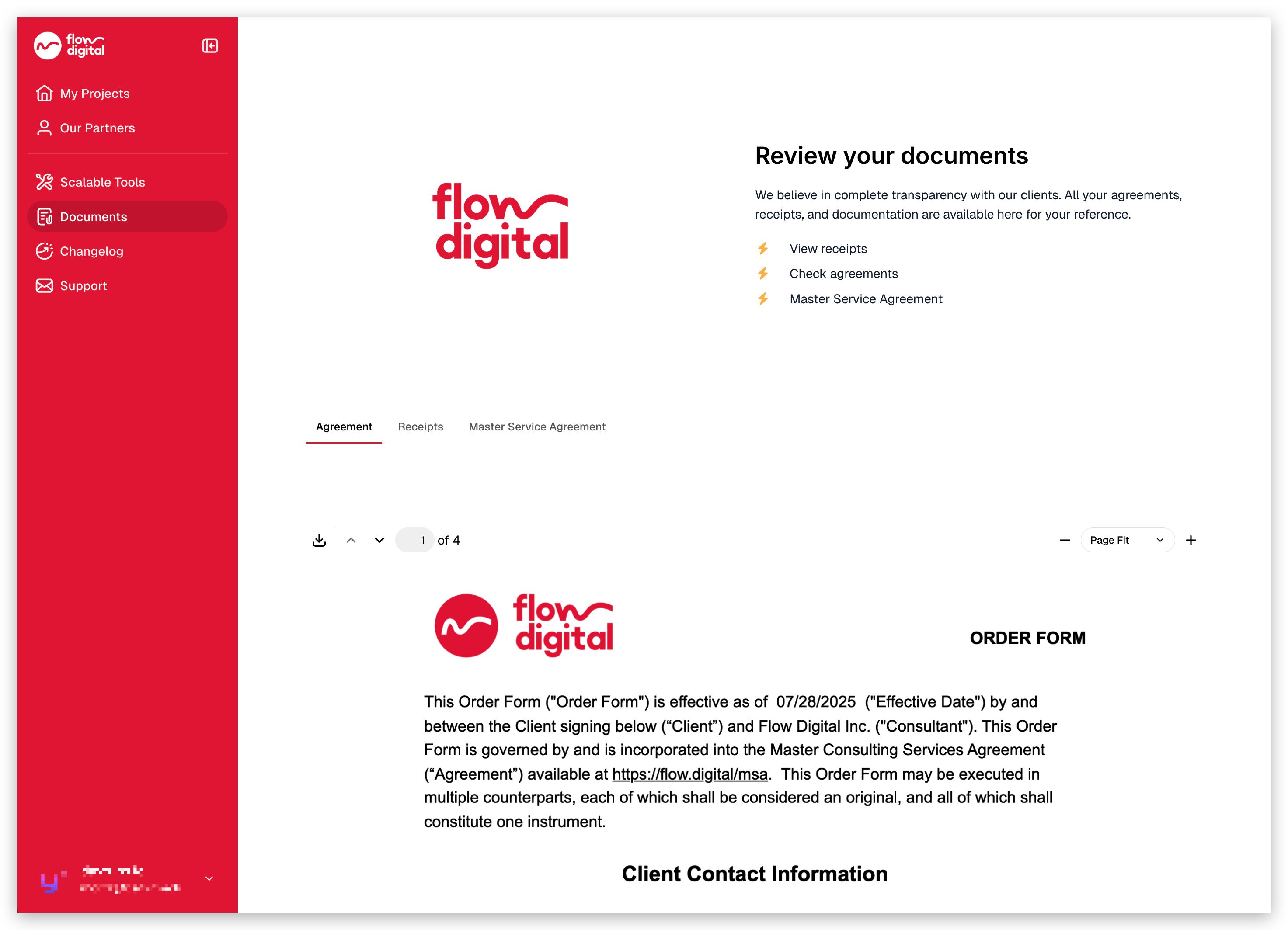Click the page number input field
This screenshot has width=1288, height=930.
pyautogui.click(x=415, y=540)
